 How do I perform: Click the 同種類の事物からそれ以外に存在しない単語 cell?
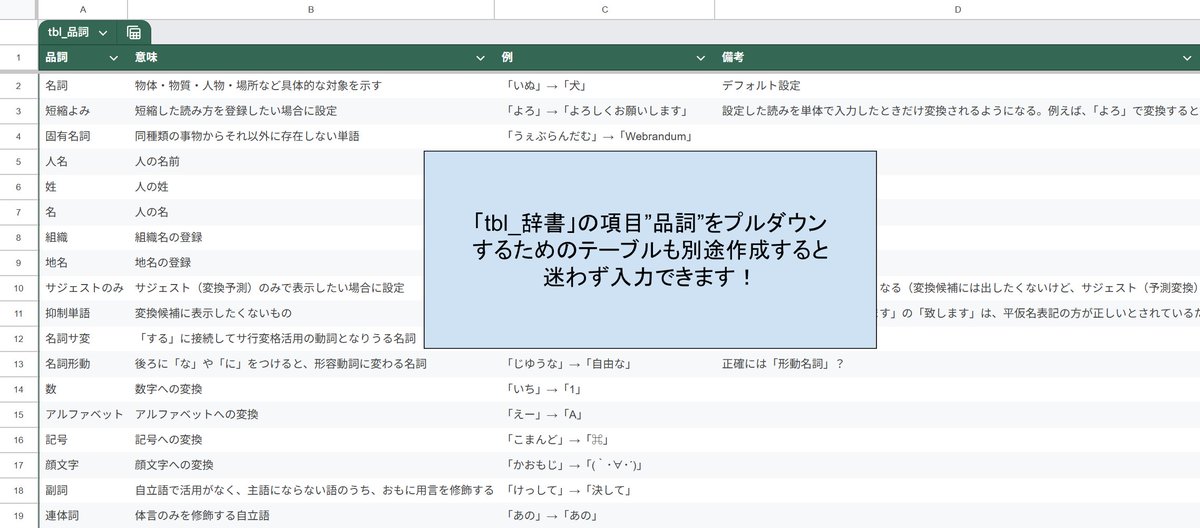pyautogui.click(x=311, y=136)
